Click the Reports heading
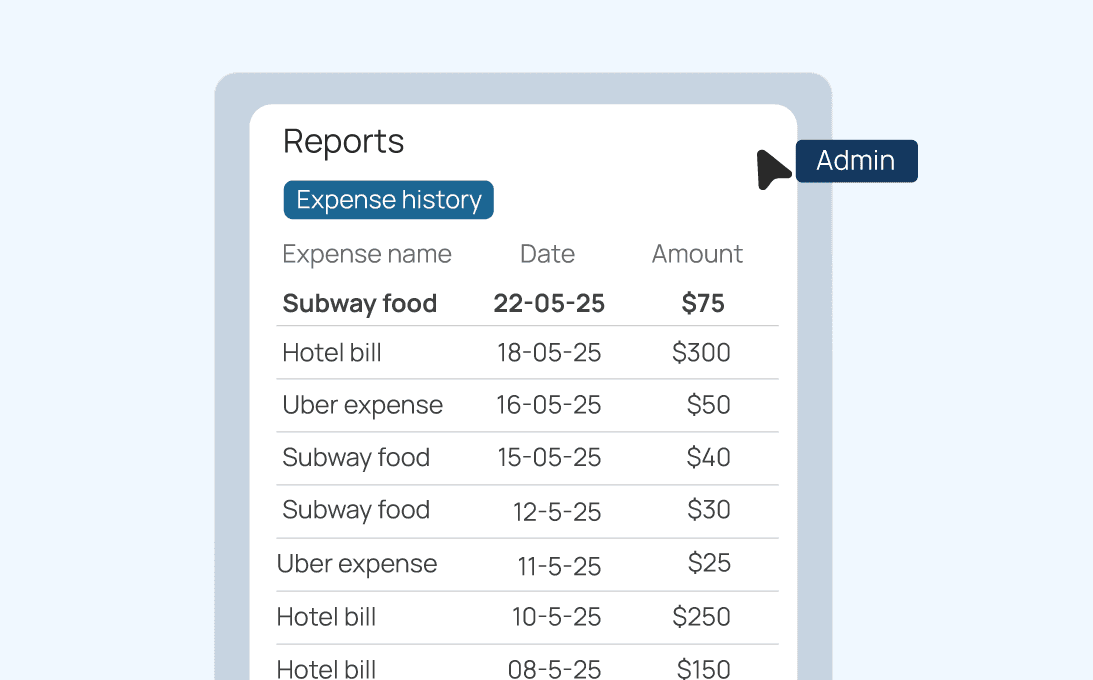The image size is (1093, 680). click(x=343, y=142)
